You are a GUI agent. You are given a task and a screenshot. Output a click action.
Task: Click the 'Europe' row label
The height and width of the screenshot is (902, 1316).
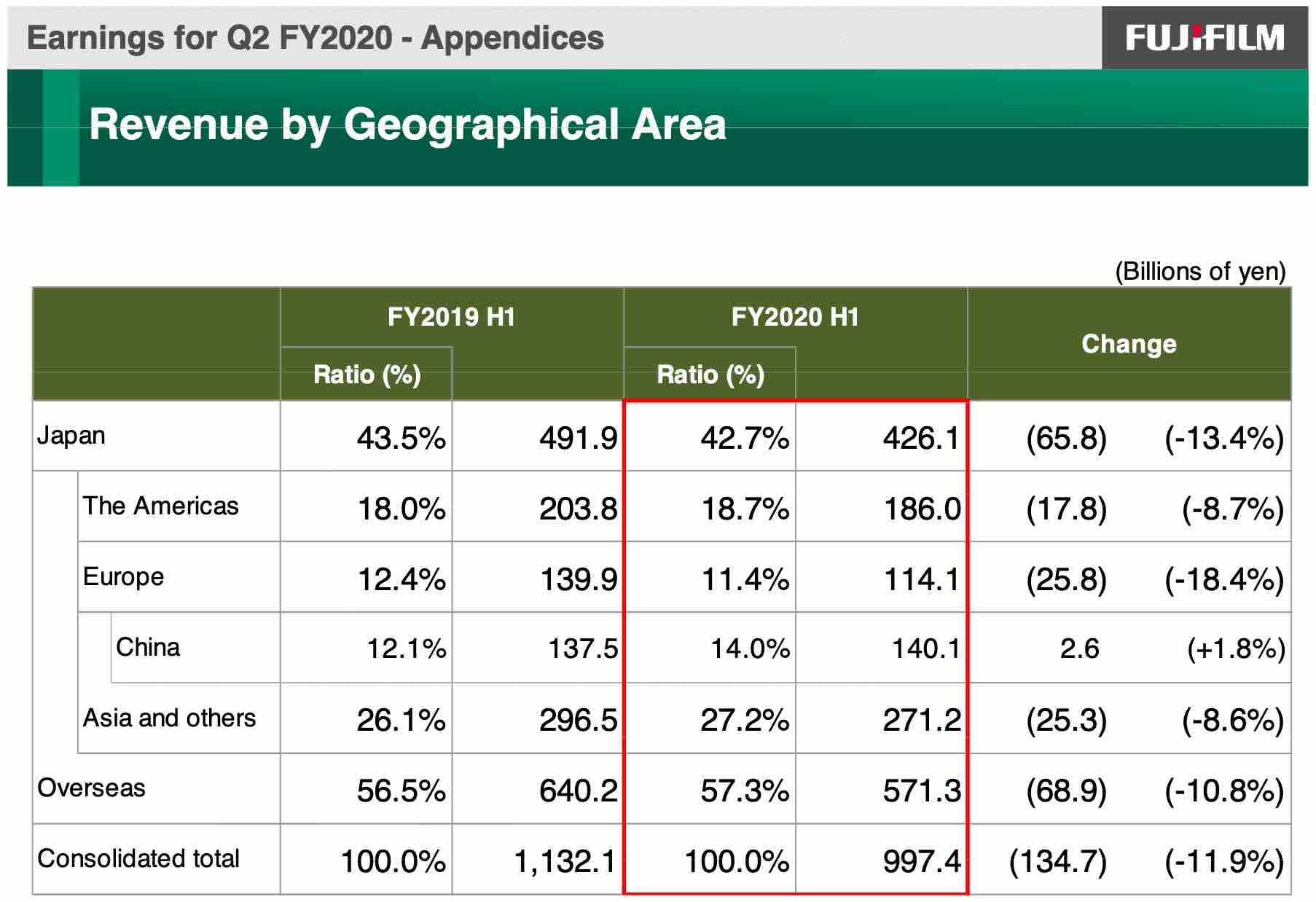click(x=123, y=576)
